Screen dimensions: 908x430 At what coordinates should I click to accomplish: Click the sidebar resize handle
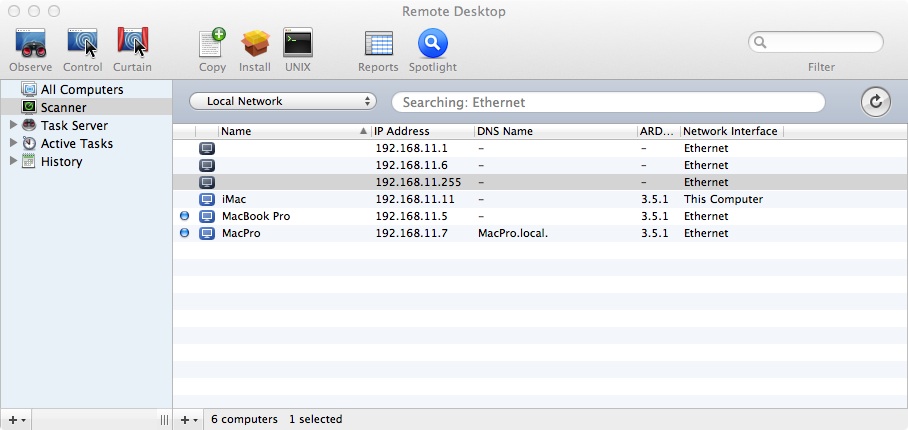(x=164, y=420)
